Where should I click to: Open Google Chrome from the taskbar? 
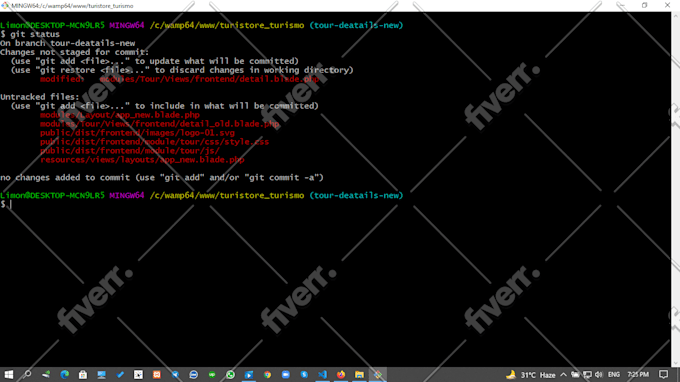point(267,374)
